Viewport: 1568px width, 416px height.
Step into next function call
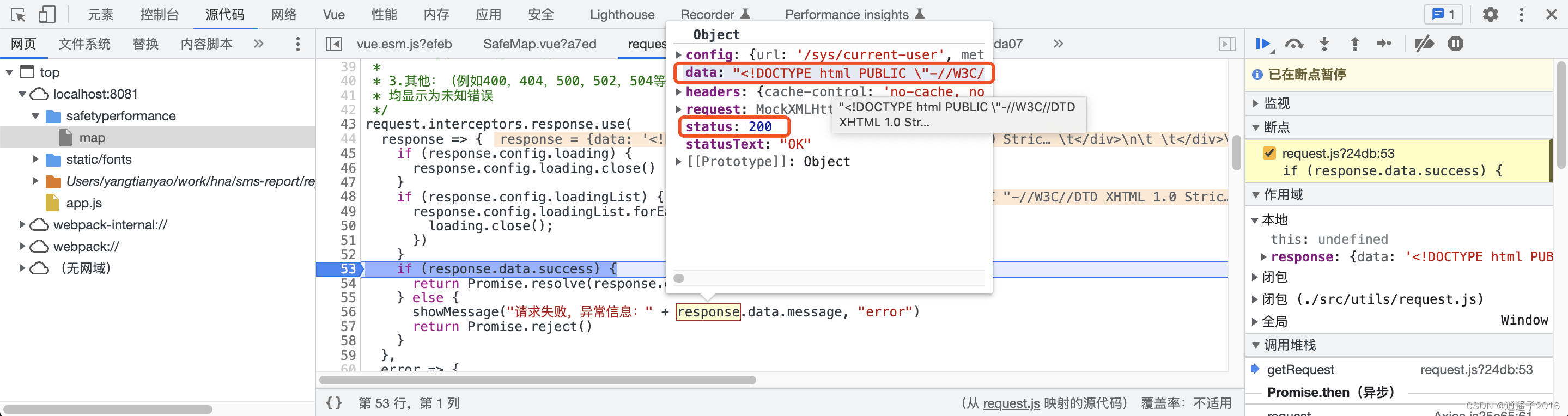pos(1324,44)
